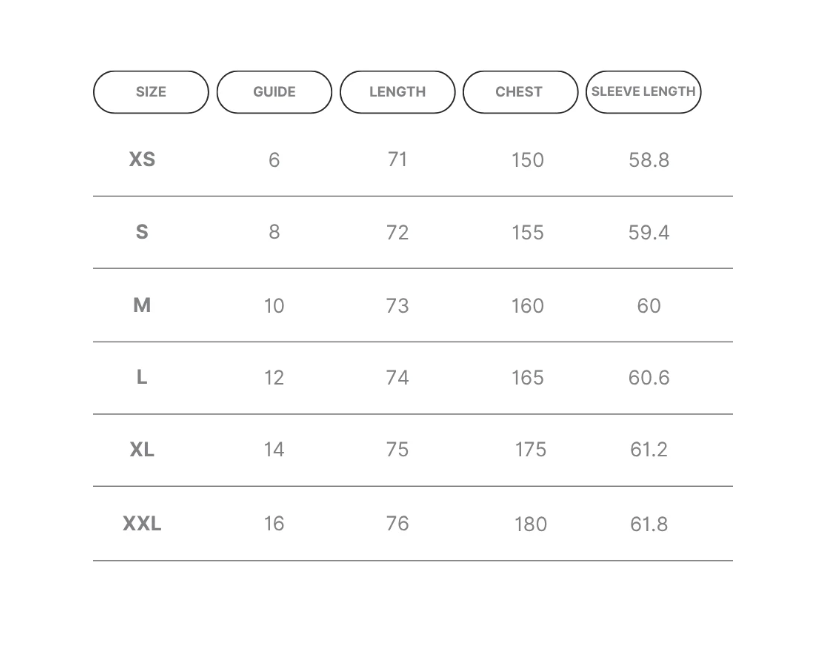Choose the M size label
The height and width of the screenshot is (654, 822).
point(142,305)
